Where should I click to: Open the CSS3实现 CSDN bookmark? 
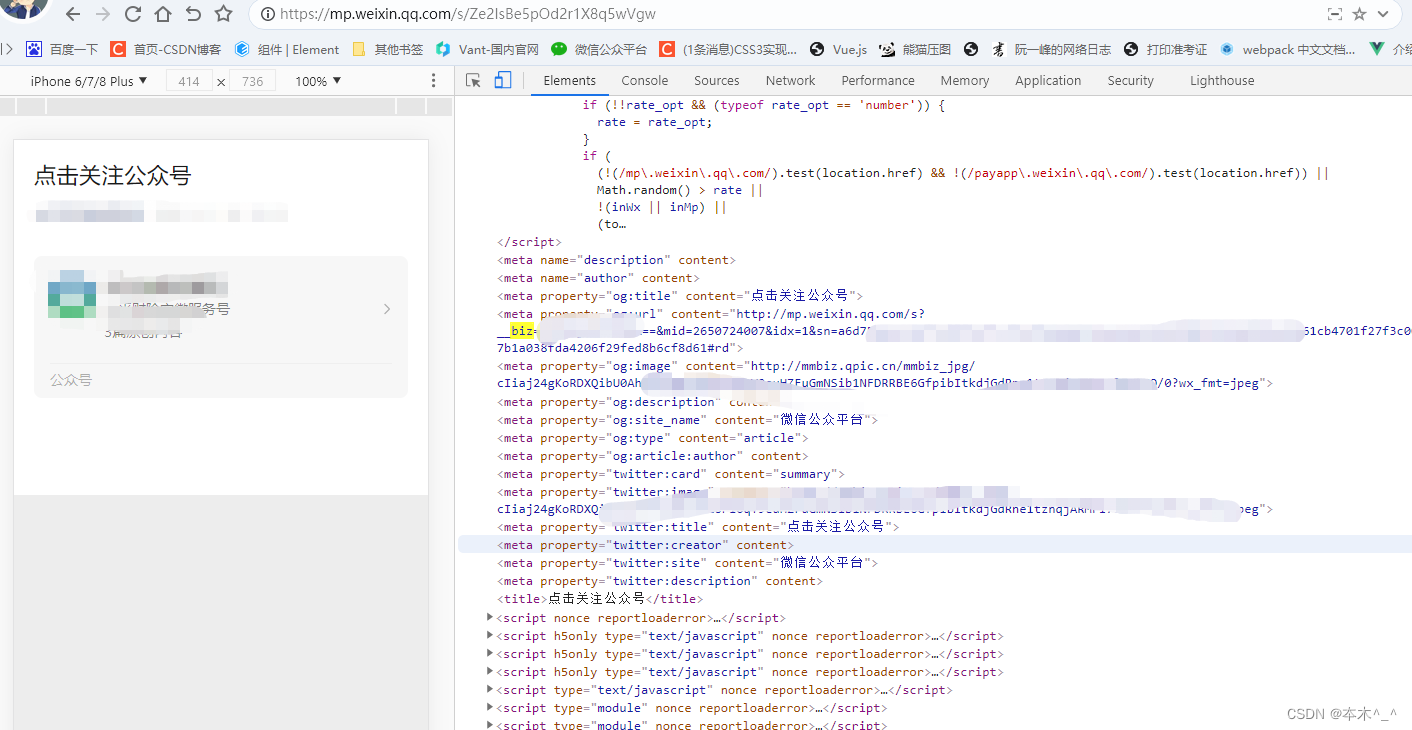pyautogui.click(x=728, y=49)
